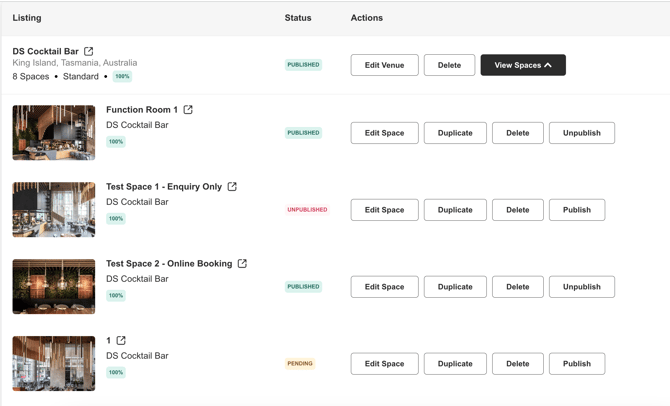Delete the DS Cocktail Bar venue
The image size is (670, 406).
pyautogui.click(x=449, y=65)
